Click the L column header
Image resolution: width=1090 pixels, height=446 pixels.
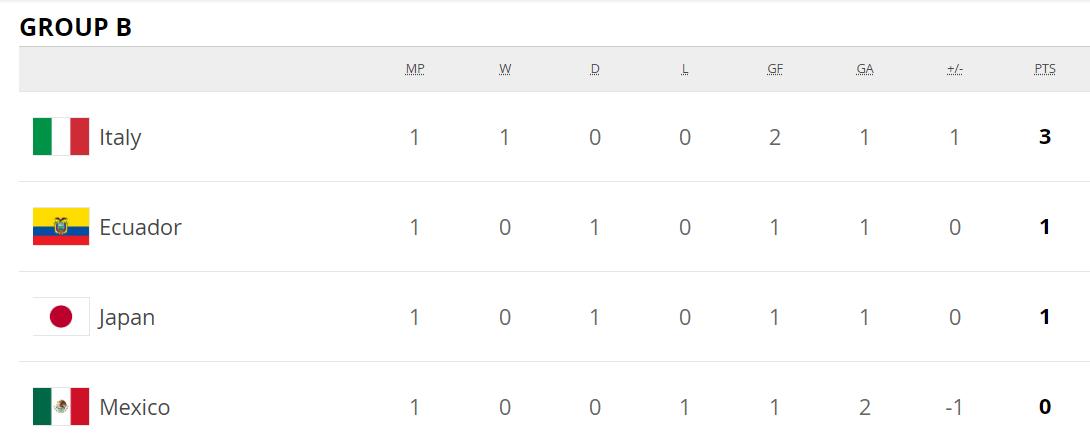pyautogui.click(x=685, y=69)
